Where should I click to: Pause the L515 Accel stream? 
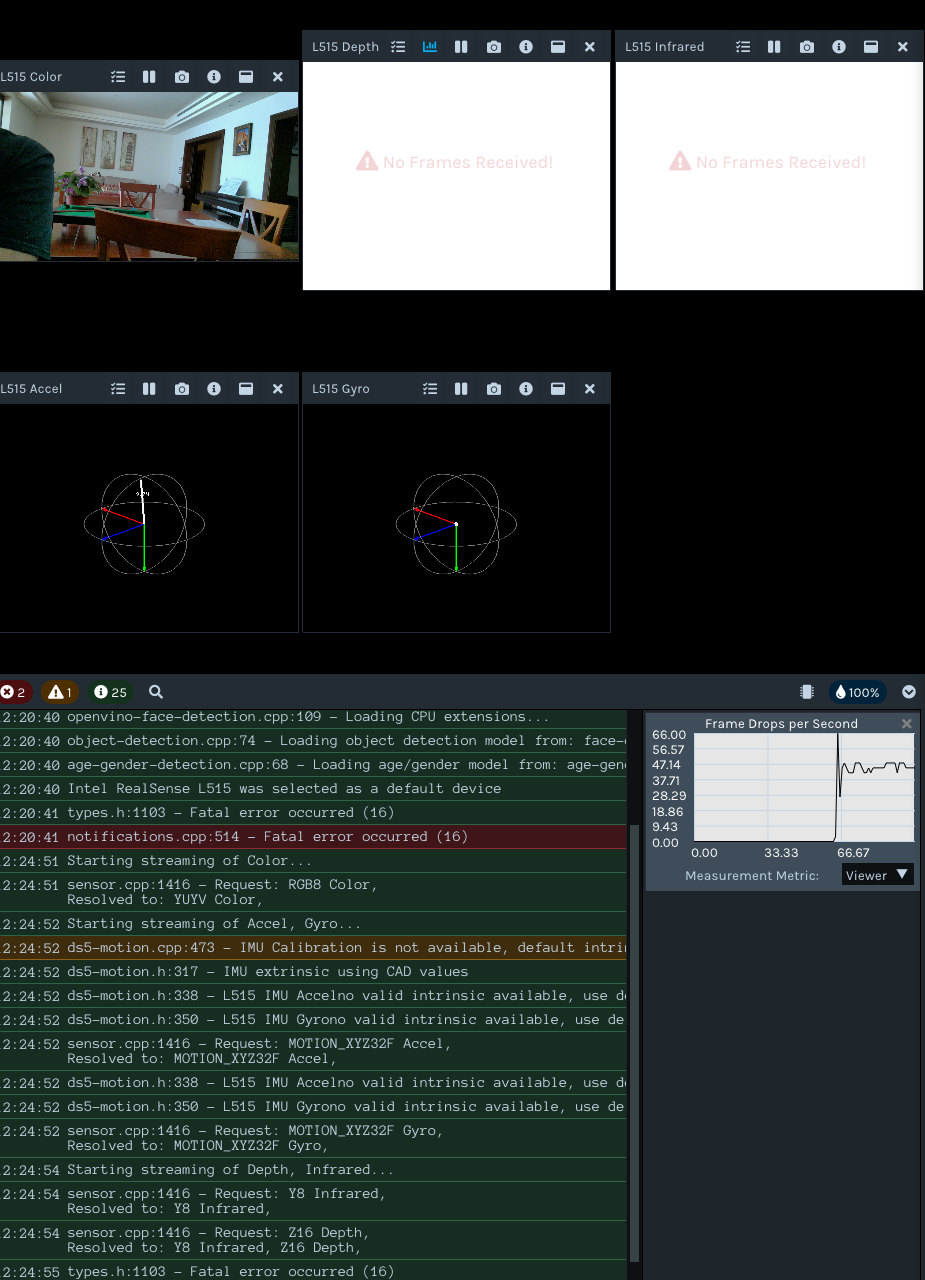pos(150,389)
